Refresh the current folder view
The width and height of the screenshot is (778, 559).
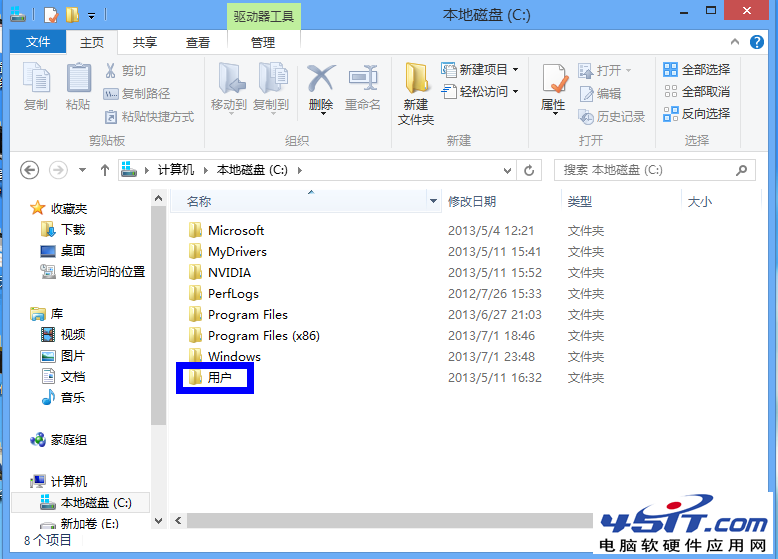click(529, 170)
